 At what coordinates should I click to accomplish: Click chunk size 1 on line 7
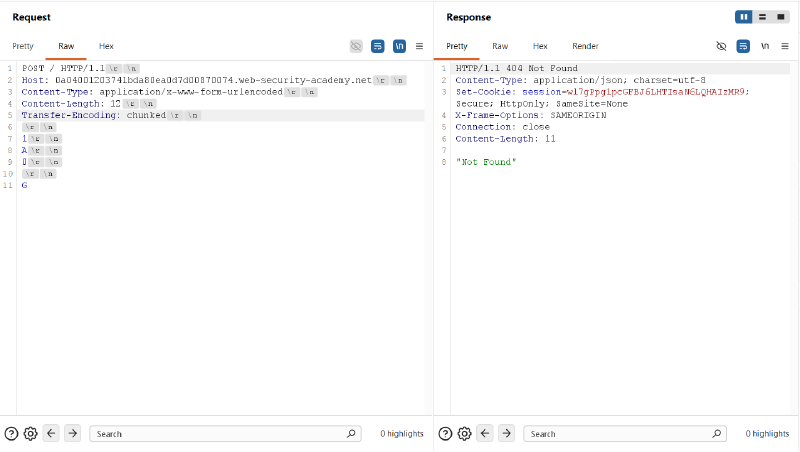click(24, 139)
